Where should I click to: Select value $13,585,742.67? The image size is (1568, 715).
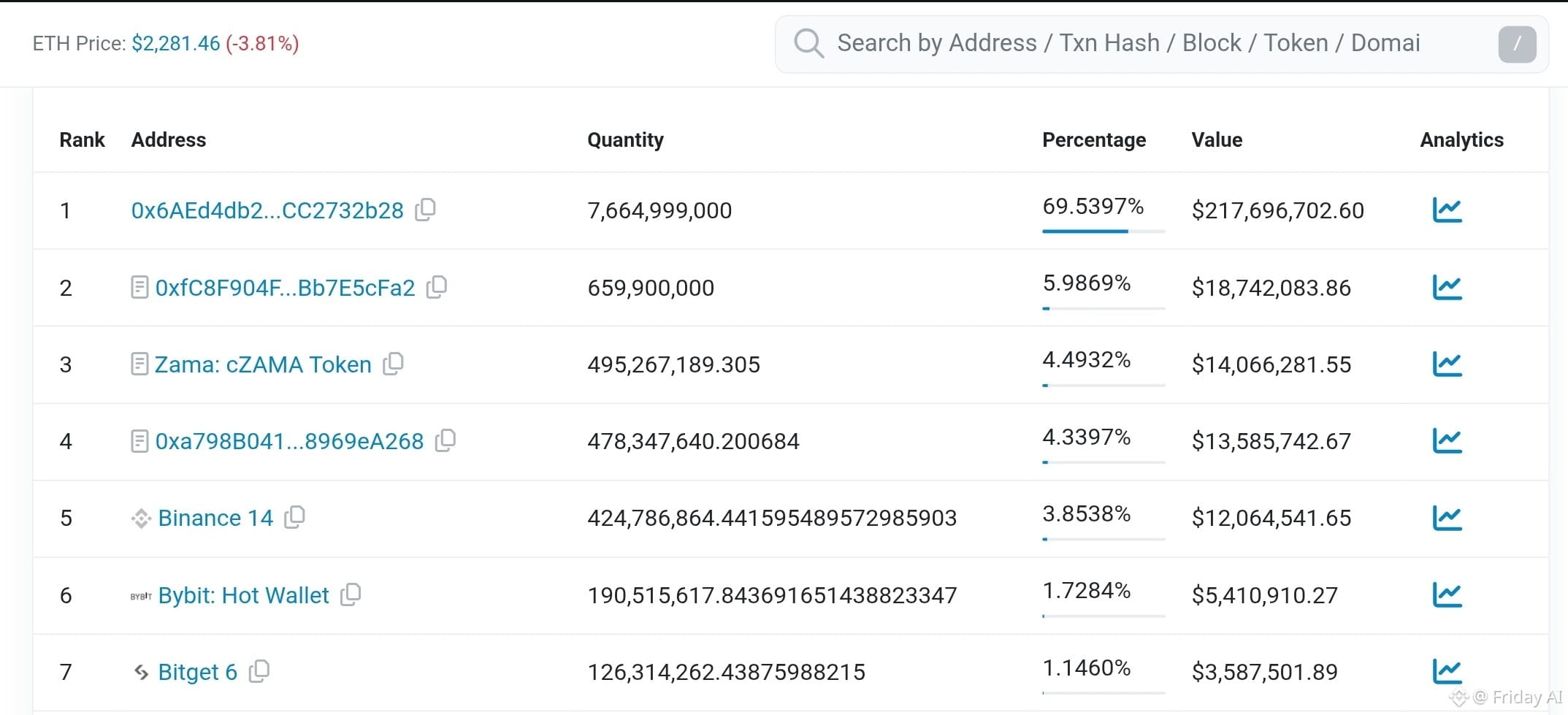point(1271,441)
